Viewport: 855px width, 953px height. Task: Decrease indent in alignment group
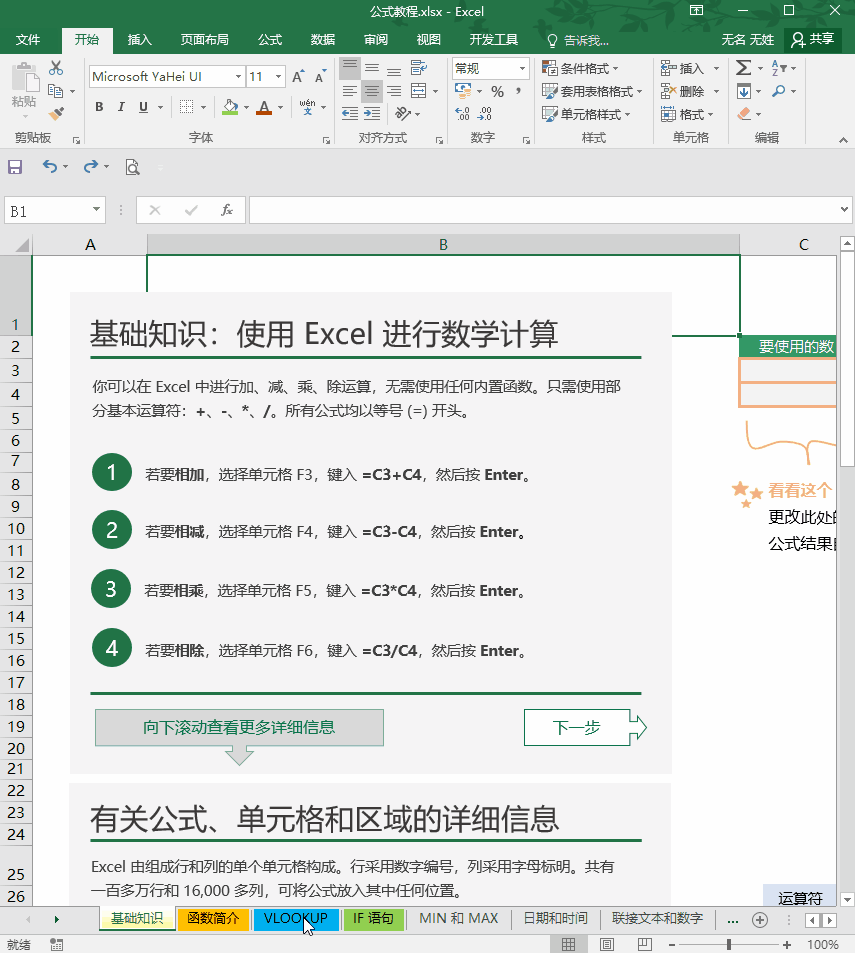pyautogui.click(x=349, y=114)
